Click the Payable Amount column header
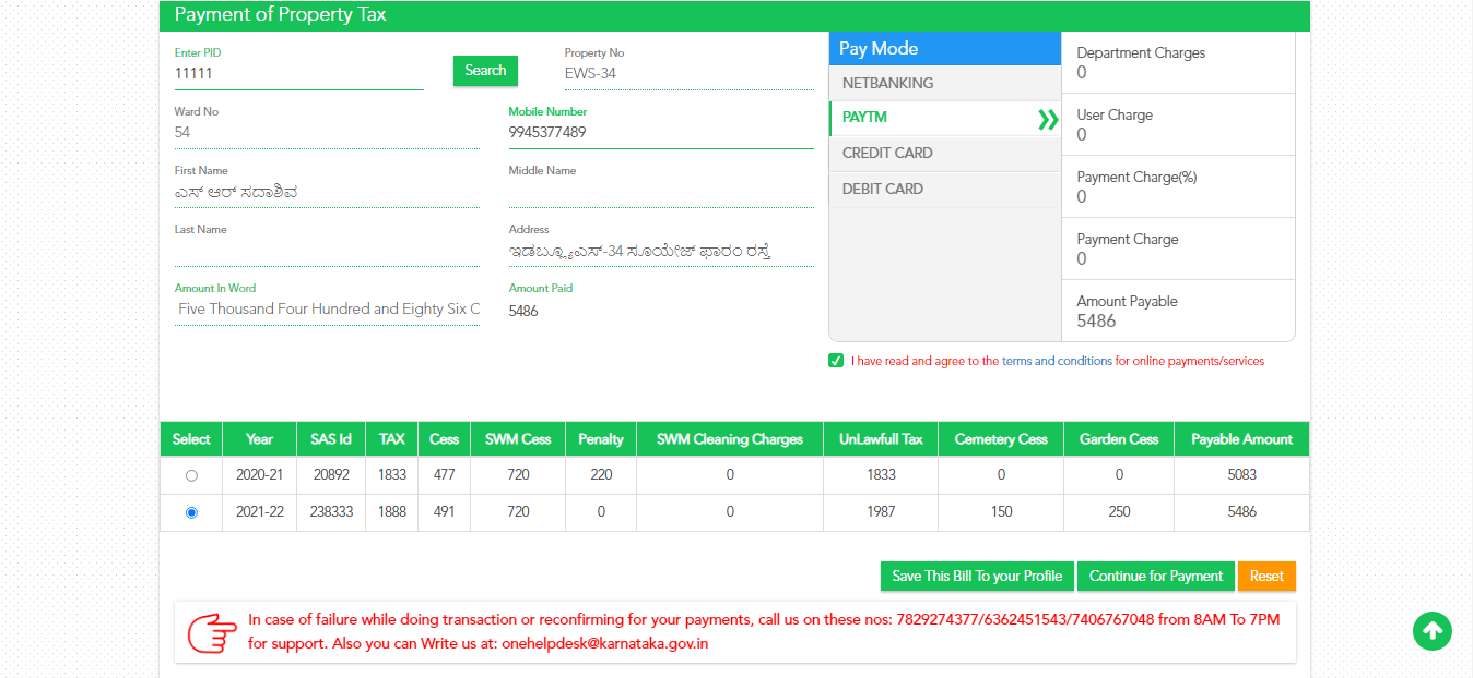 pos(1241,438)
